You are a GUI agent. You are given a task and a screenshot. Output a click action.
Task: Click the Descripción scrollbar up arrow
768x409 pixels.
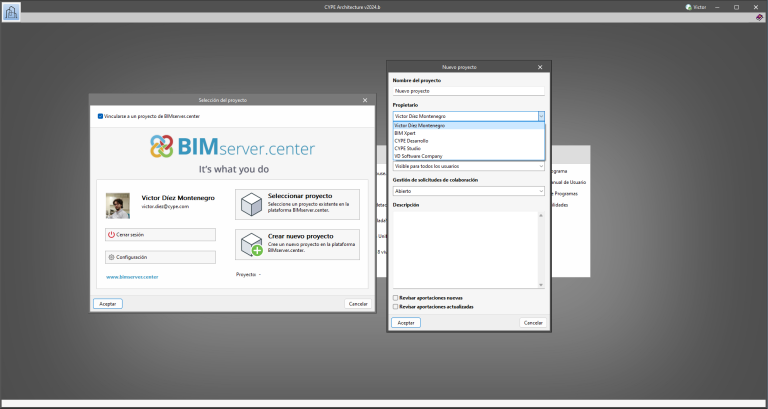[x=541, y=215]
